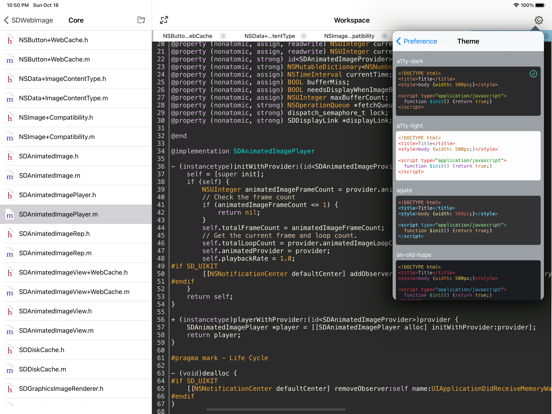Screen dimensions: 552x414
Task: Click the h icon beside SDAnimatedImageRep.h
Action: [x=10, y=234]
